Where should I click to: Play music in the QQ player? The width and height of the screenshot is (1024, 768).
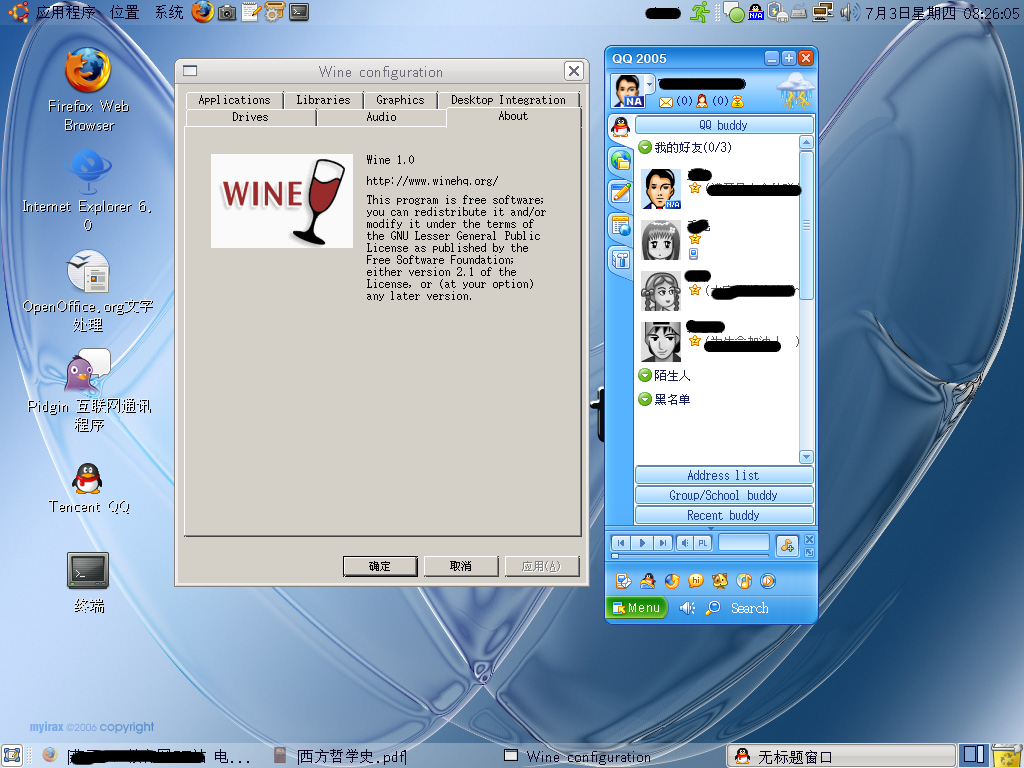click(x=642, y=543)
